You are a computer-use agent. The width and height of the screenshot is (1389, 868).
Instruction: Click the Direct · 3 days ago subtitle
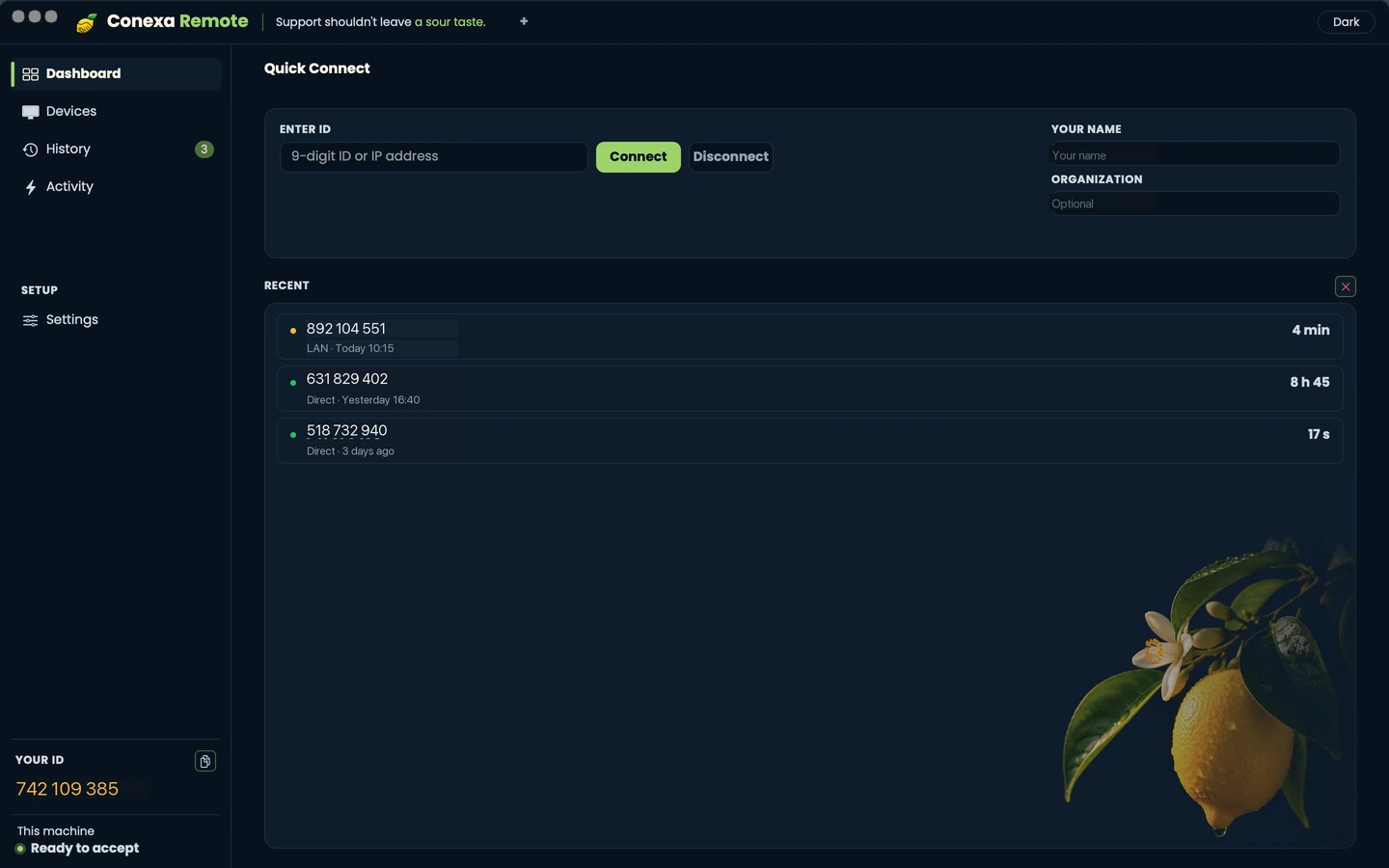350,451
